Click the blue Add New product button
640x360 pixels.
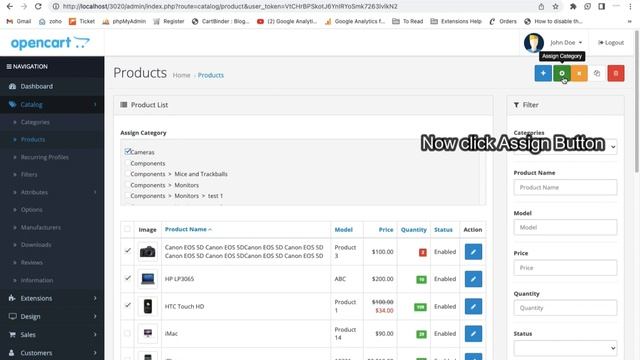pyautogui.click(x=543, y=73)
